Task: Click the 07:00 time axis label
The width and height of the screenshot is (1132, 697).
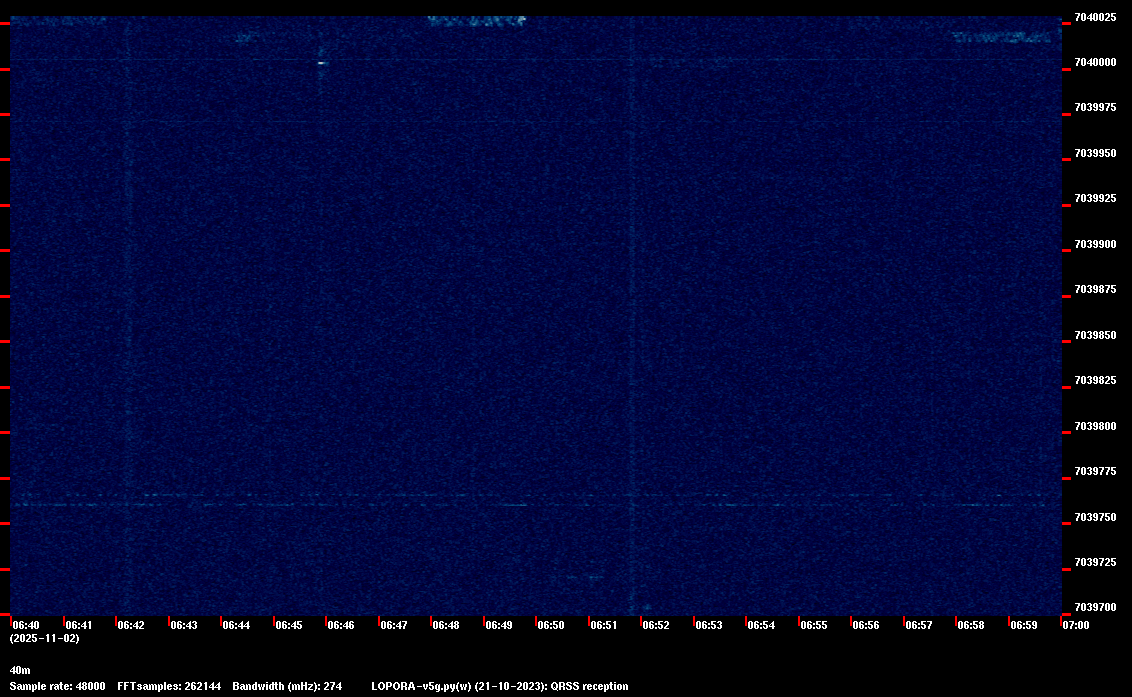Action: tap(1076, 625)
